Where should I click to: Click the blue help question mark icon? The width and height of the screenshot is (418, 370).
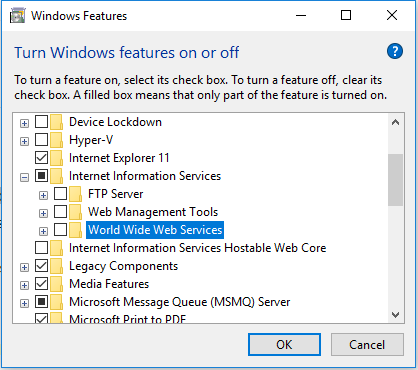tap(395, 52)
